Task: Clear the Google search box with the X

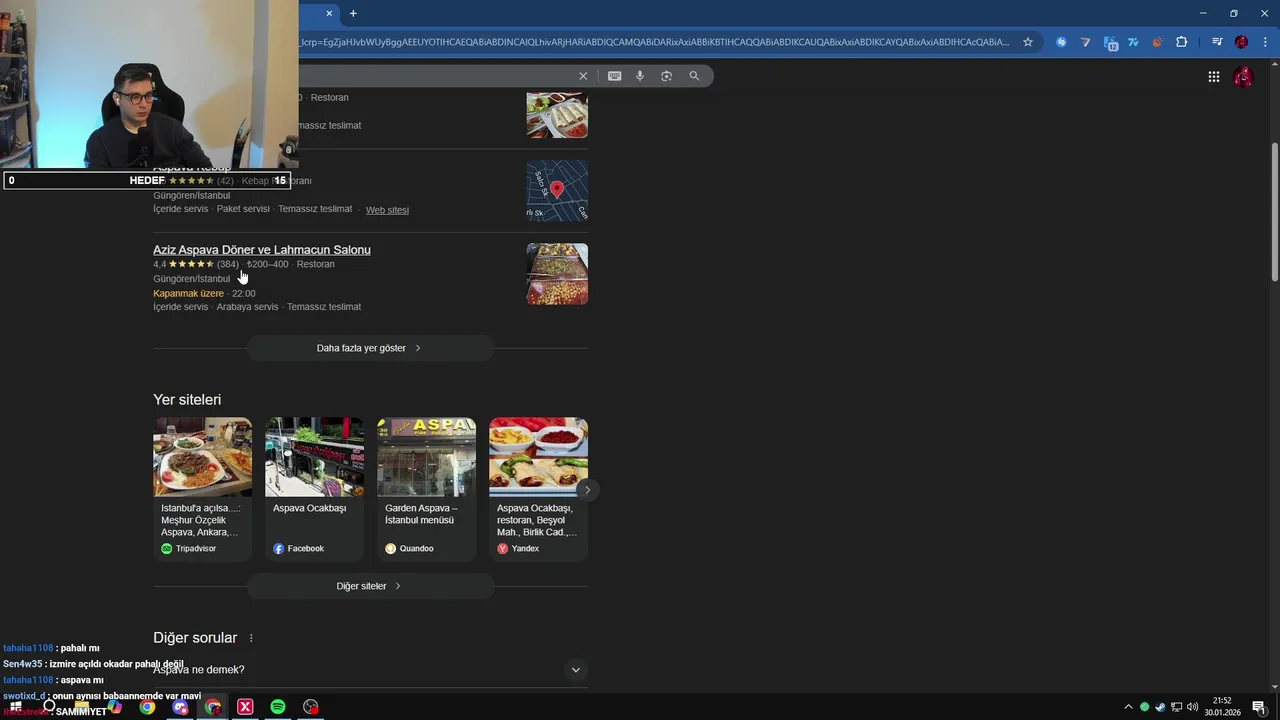Action: pyautogui.click(x=583, y=76)
